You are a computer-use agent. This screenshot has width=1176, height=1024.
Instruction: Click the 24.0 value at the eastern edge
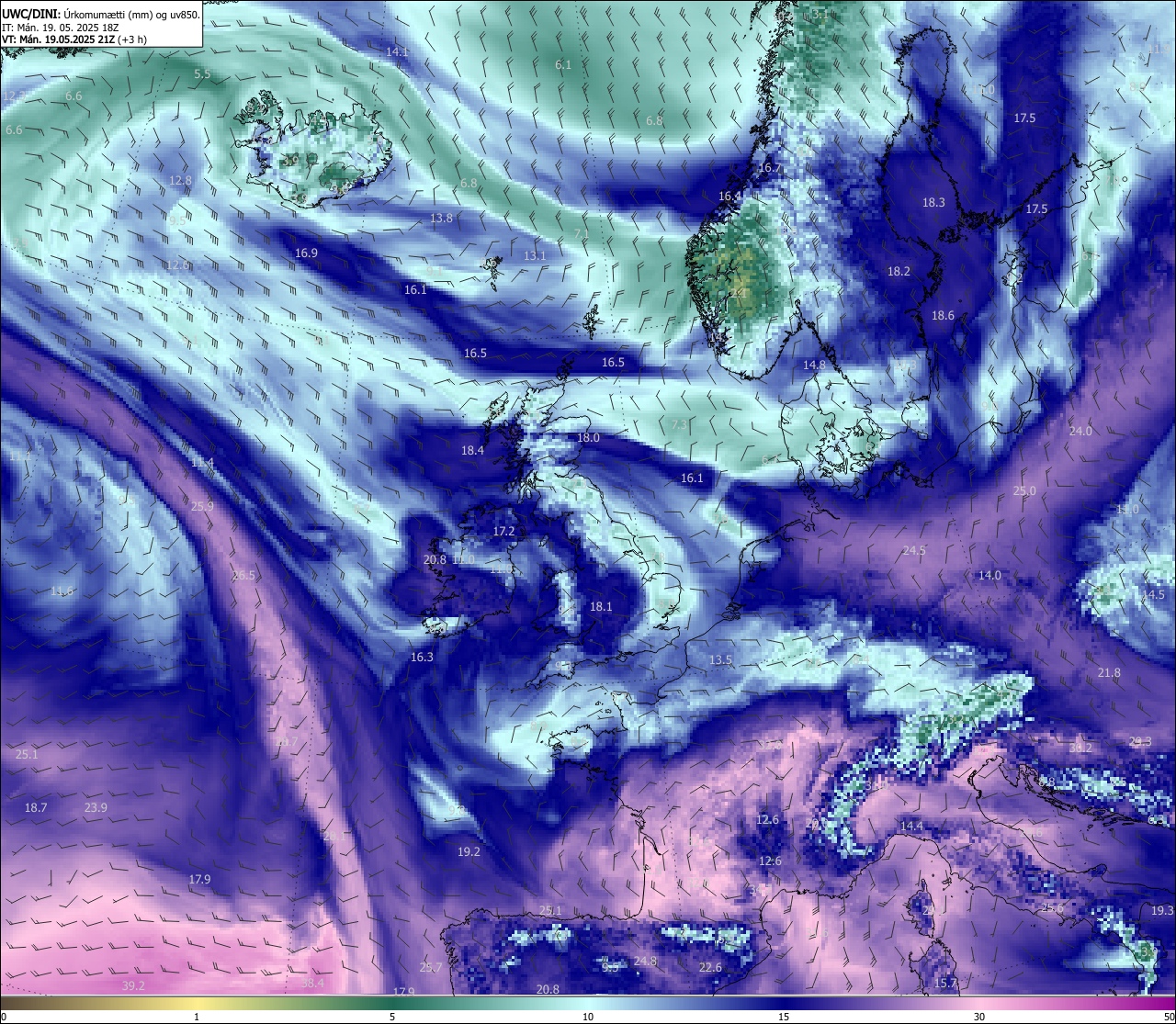tap(1080, 431)
